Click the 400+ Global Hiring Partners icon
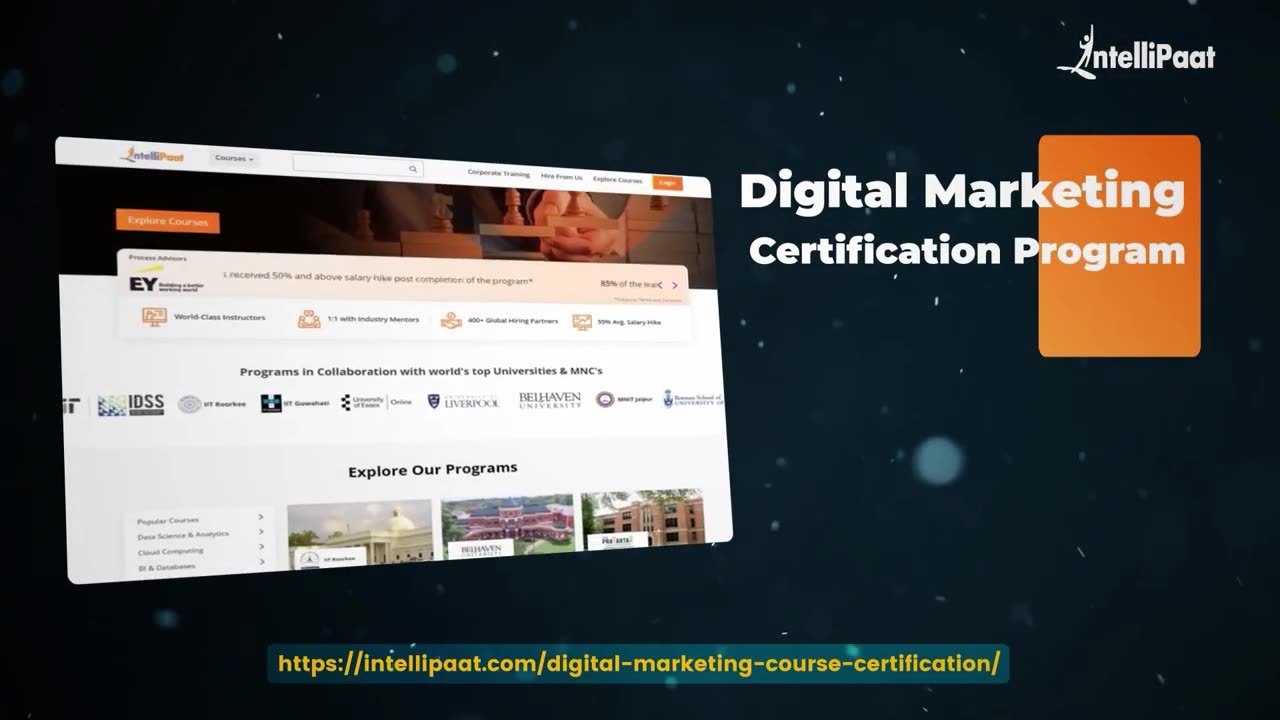 tap(451, 321)
